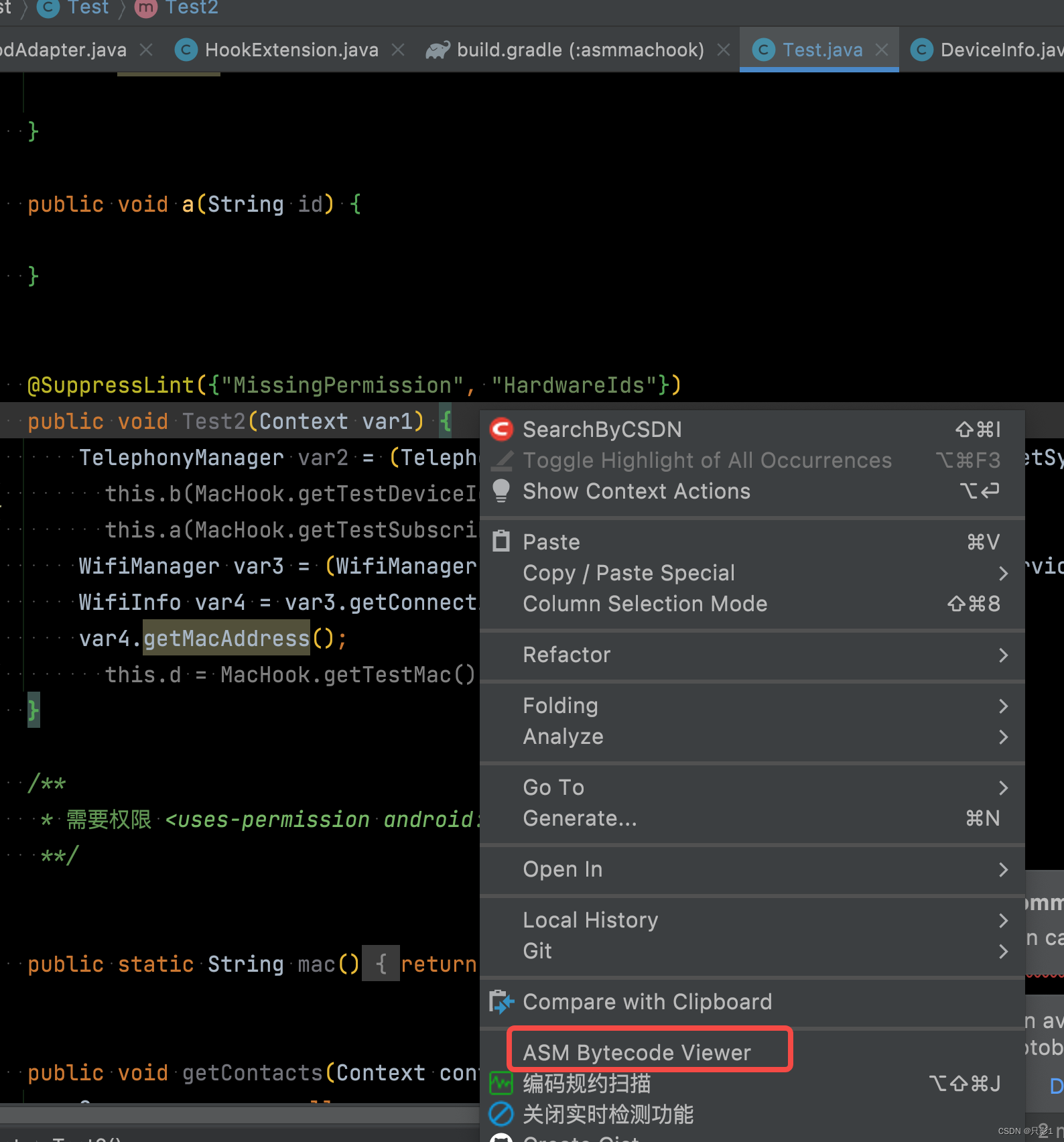Screen dimensions: 1064x1142
Task: Click the Test2 method name in declaration
Action: click(214, 421)
